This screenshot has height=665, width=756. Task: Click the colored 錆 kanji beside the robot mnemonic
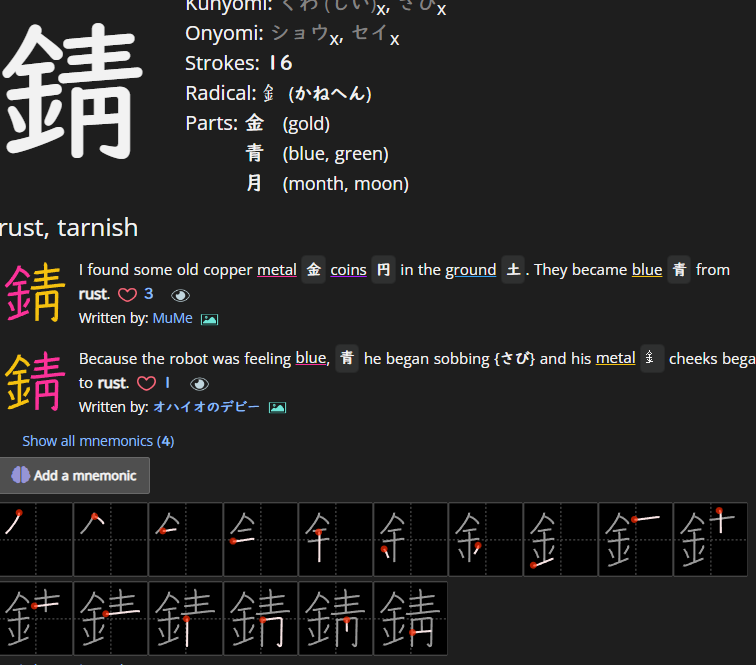tap(36, 382)
